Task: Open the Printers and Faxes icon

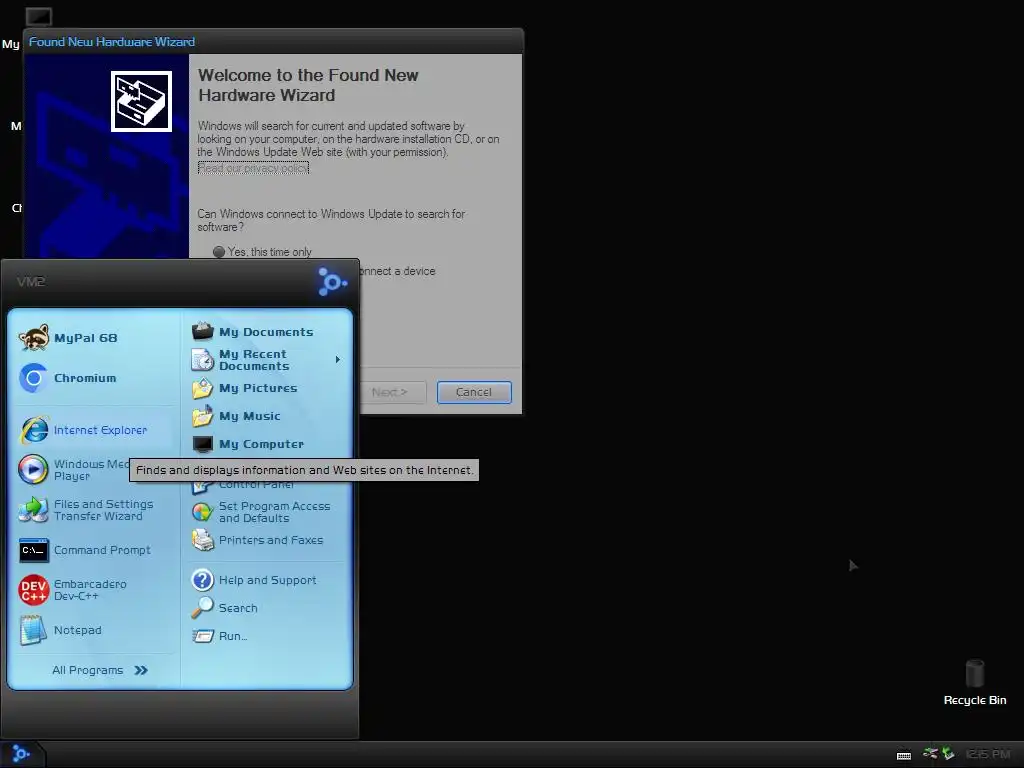Action: click(202, 540)
